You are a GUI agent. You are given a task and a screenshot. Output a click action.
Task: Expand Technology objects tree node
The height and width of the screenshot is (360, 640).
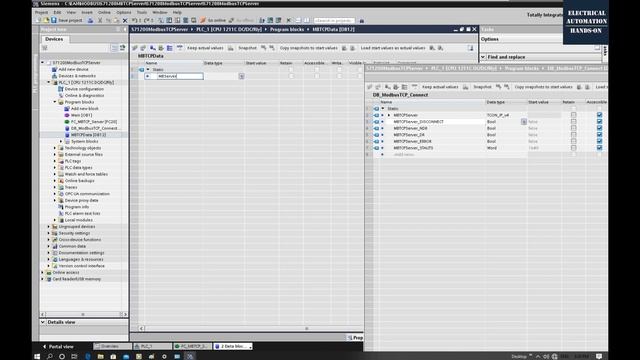tap(55, 148)
